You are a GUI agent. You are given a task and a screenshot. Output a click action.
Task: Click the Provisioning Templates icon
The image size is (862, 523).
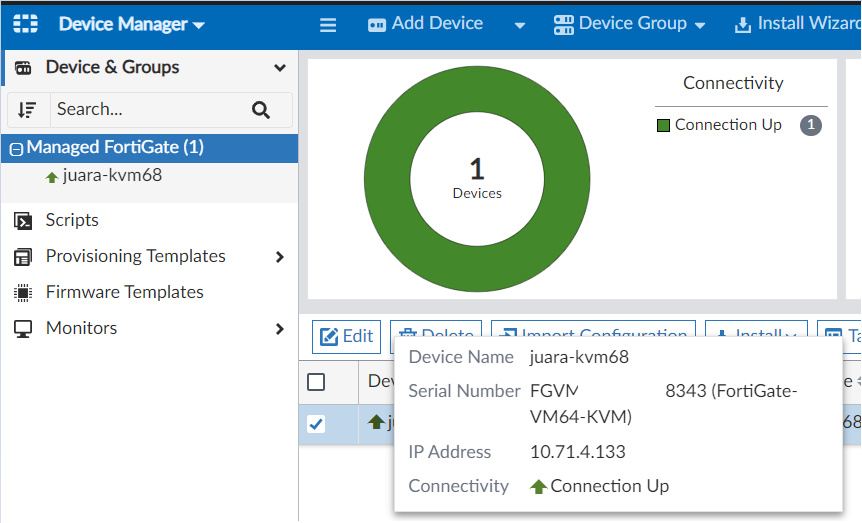point(23,257)
